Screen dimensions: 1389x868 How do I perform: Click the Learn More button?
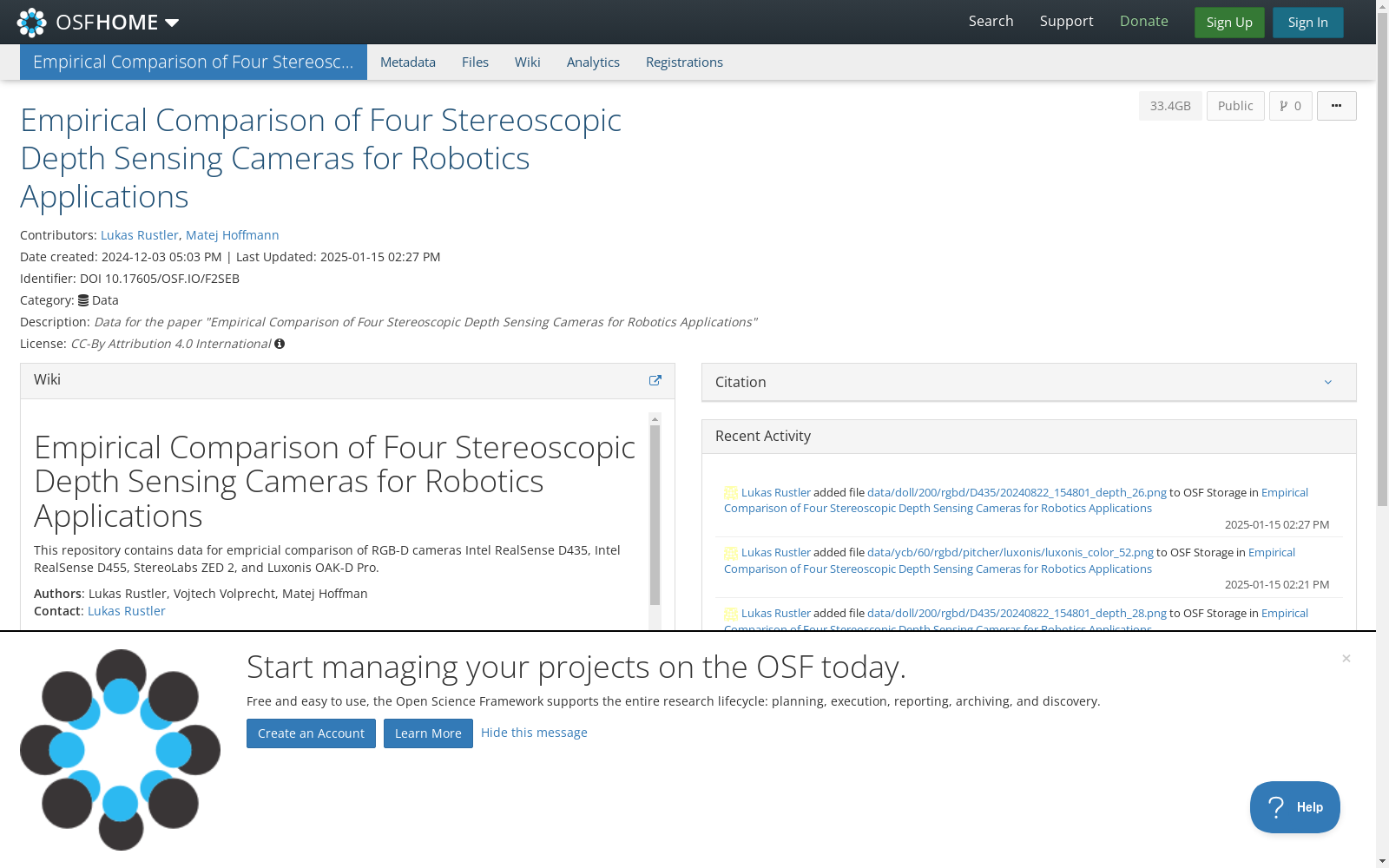pyautogui.click(x=428, y=733)
